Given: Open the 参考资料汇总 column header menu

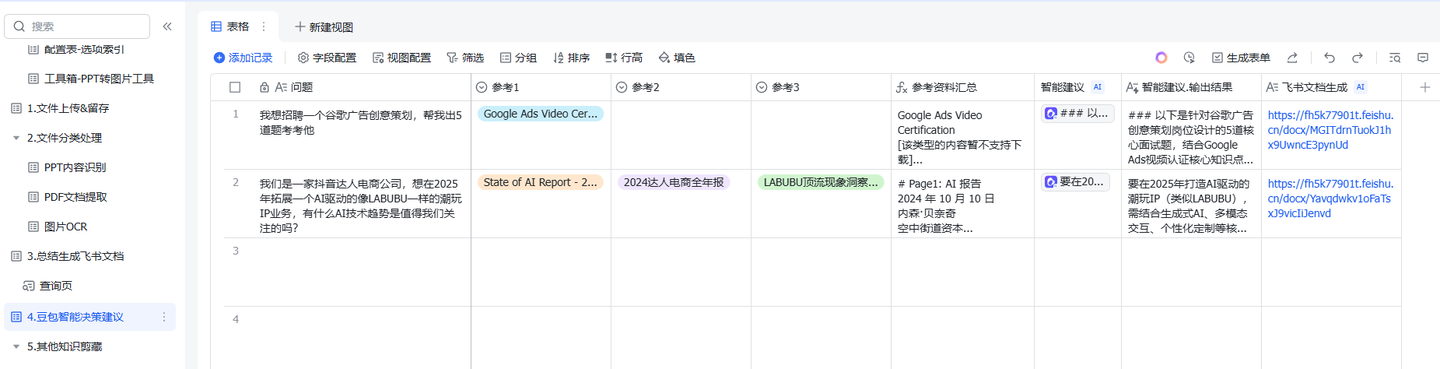Looking at the screenshot, I should point(962,87).
